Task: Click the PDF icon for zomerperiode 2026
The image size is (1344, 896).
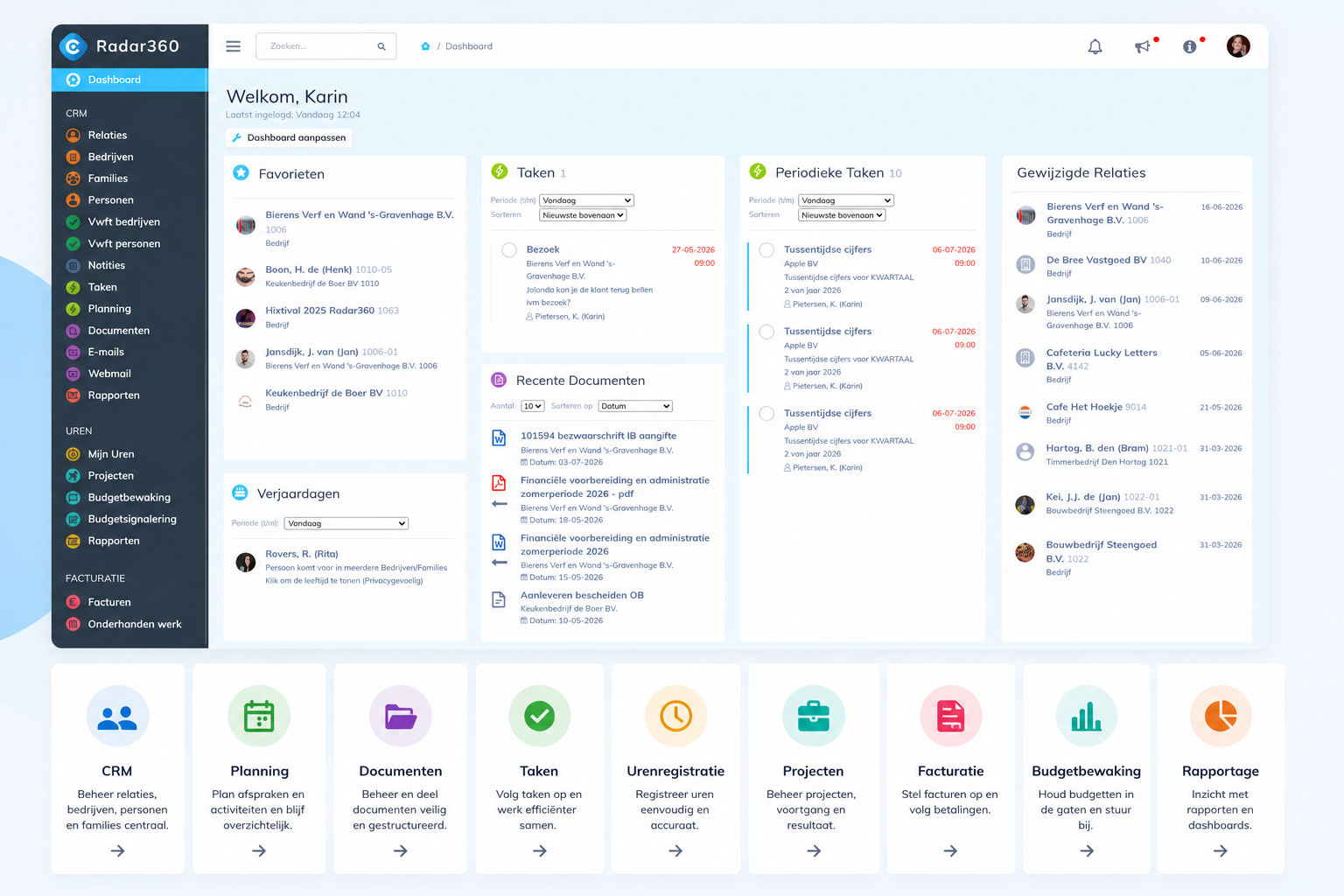Action: click(499, 482)
